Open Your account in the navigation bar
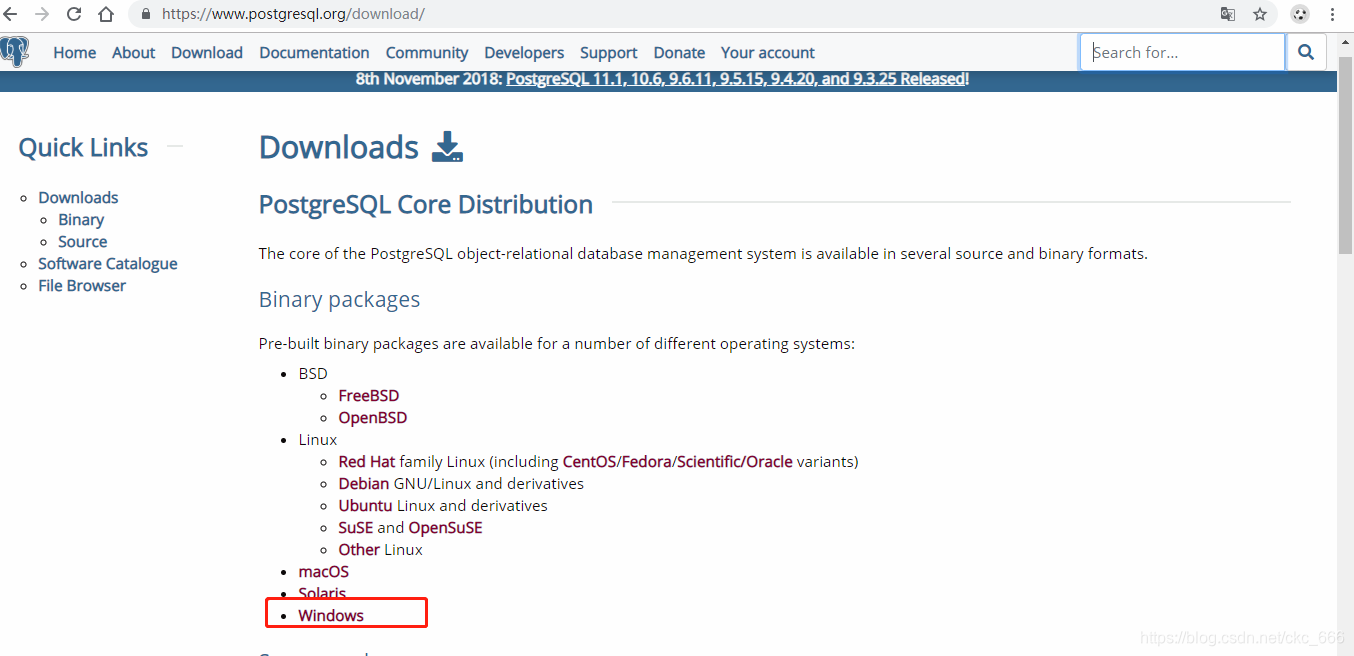This screenshot has height=656, width=1354. (x=768, y=53)
